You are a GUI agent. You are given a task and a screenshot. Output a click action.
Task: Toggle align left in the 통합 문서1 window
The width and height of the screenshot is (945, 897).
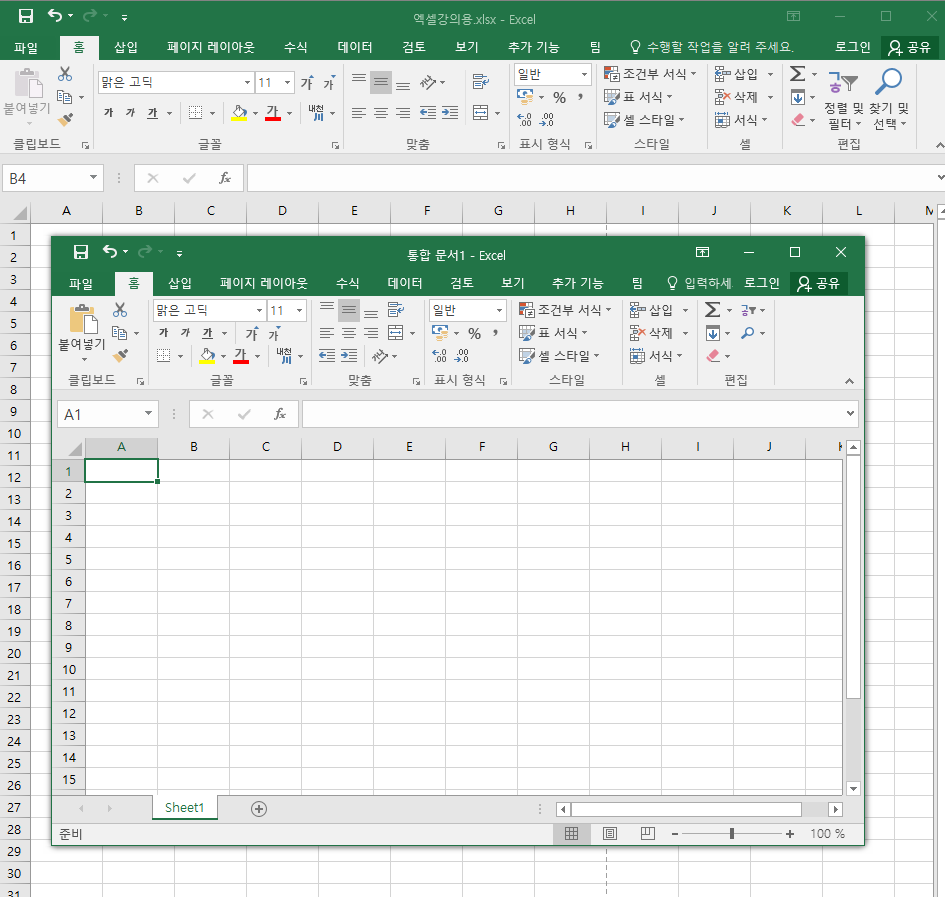pyautogui.click(x=327, y=333)
